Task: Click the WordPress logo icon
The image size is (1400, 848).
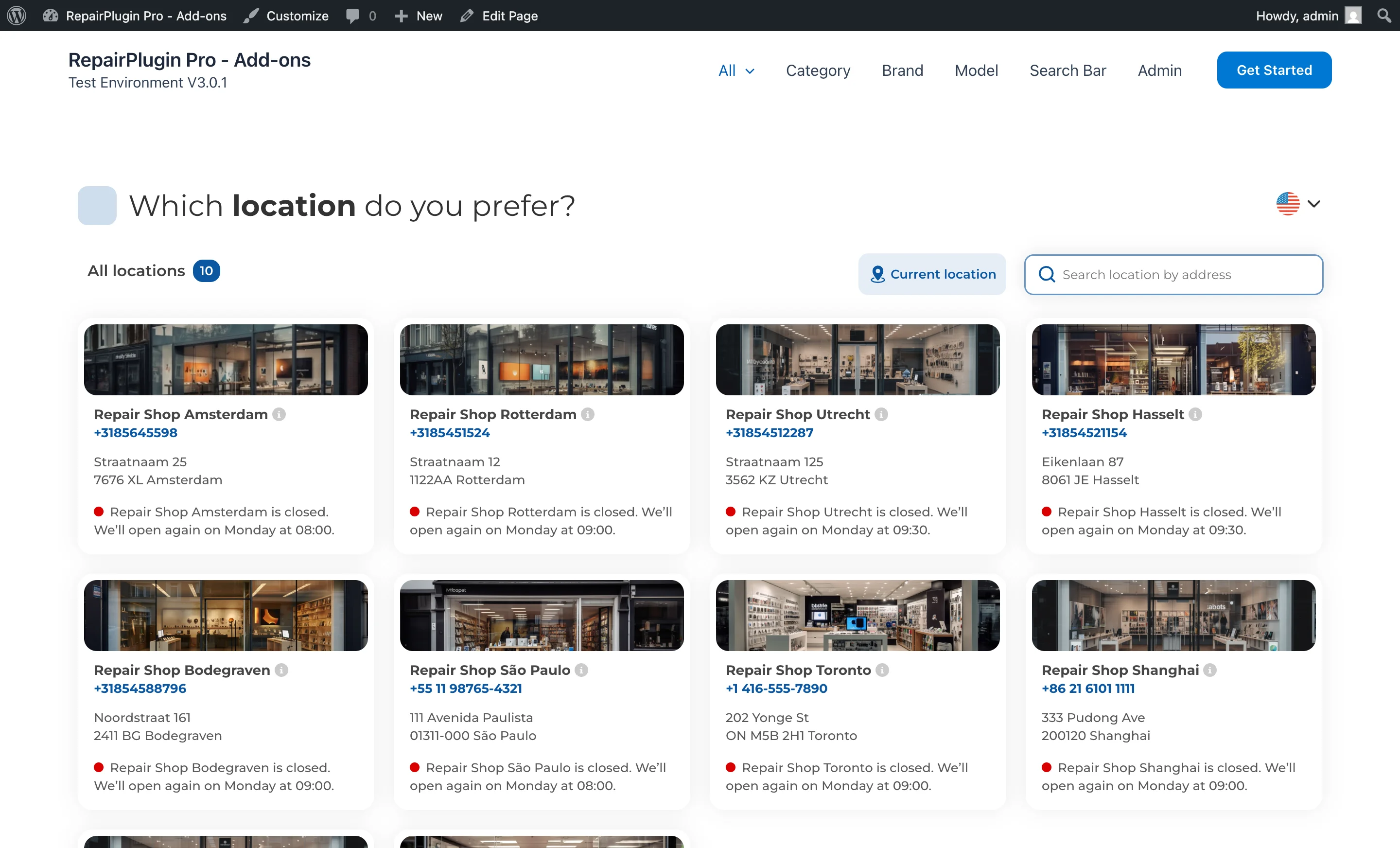Action: click(x=17, y=16)
